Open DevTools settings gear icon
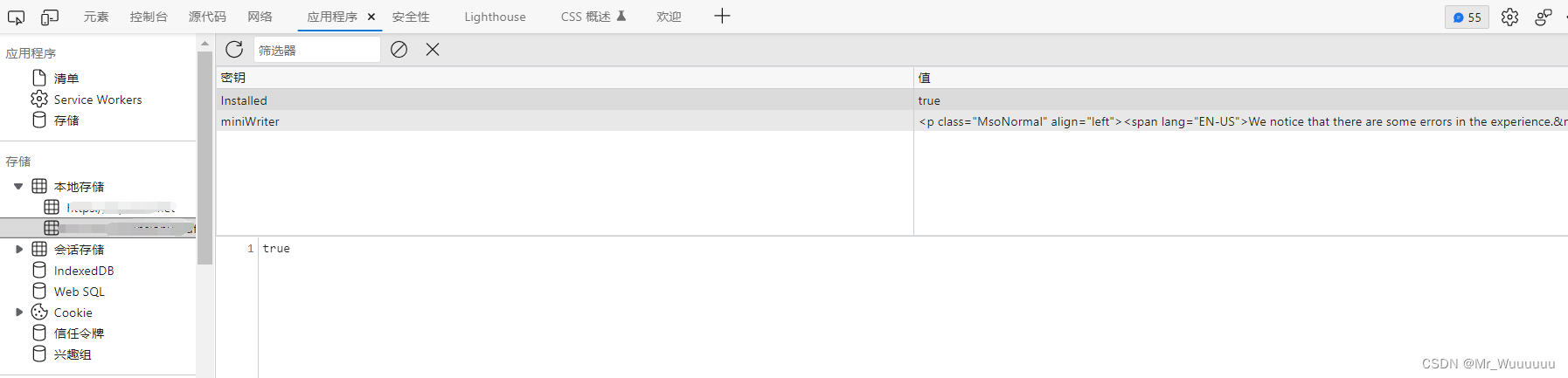The width and height of the screenshot is (1568, 378). tap(1509, 17)
